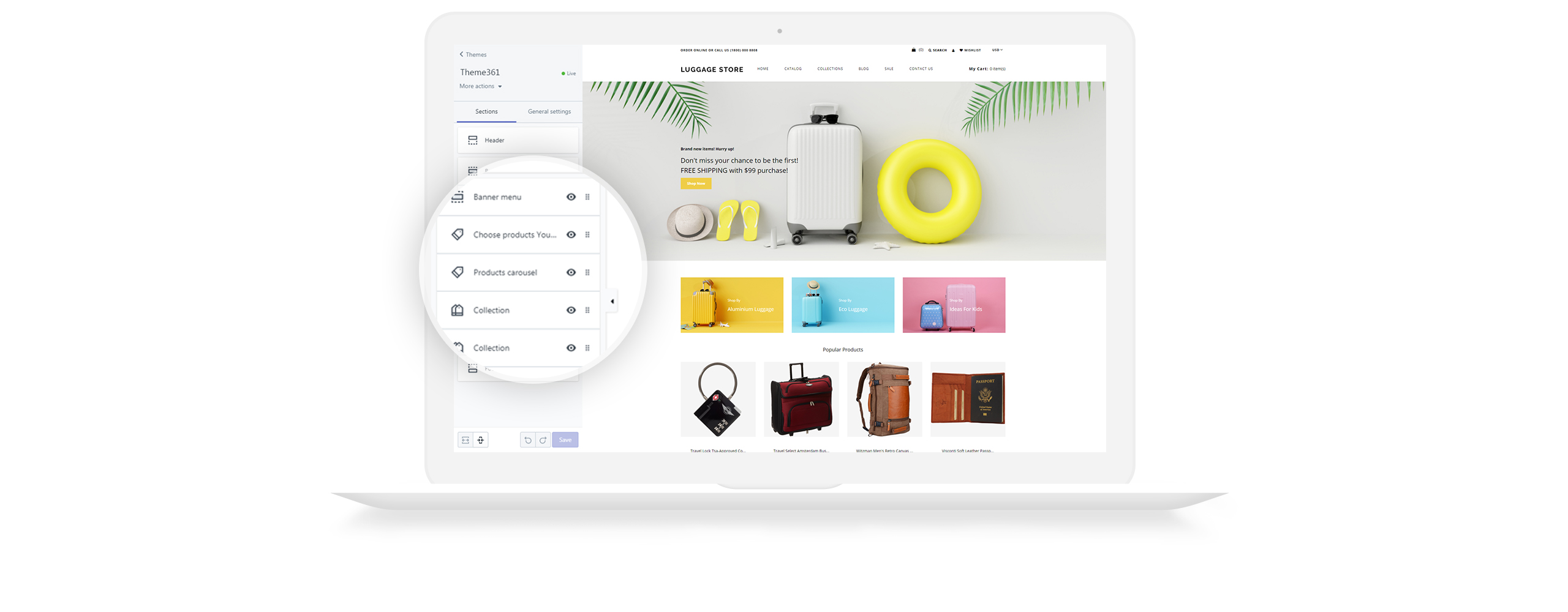Click the Save button
Viewport: 1568px width, 612px height.
pos(565,440)
